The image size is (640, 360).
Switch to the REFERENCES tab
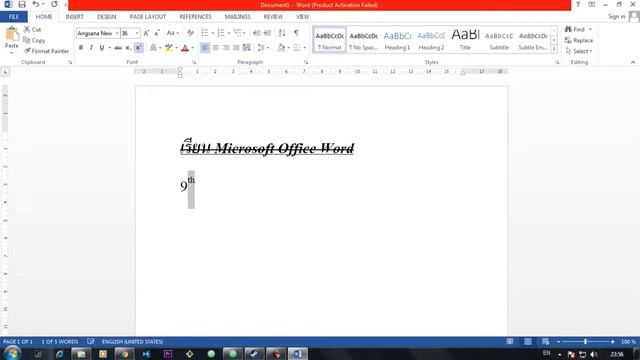pos(196,17)
